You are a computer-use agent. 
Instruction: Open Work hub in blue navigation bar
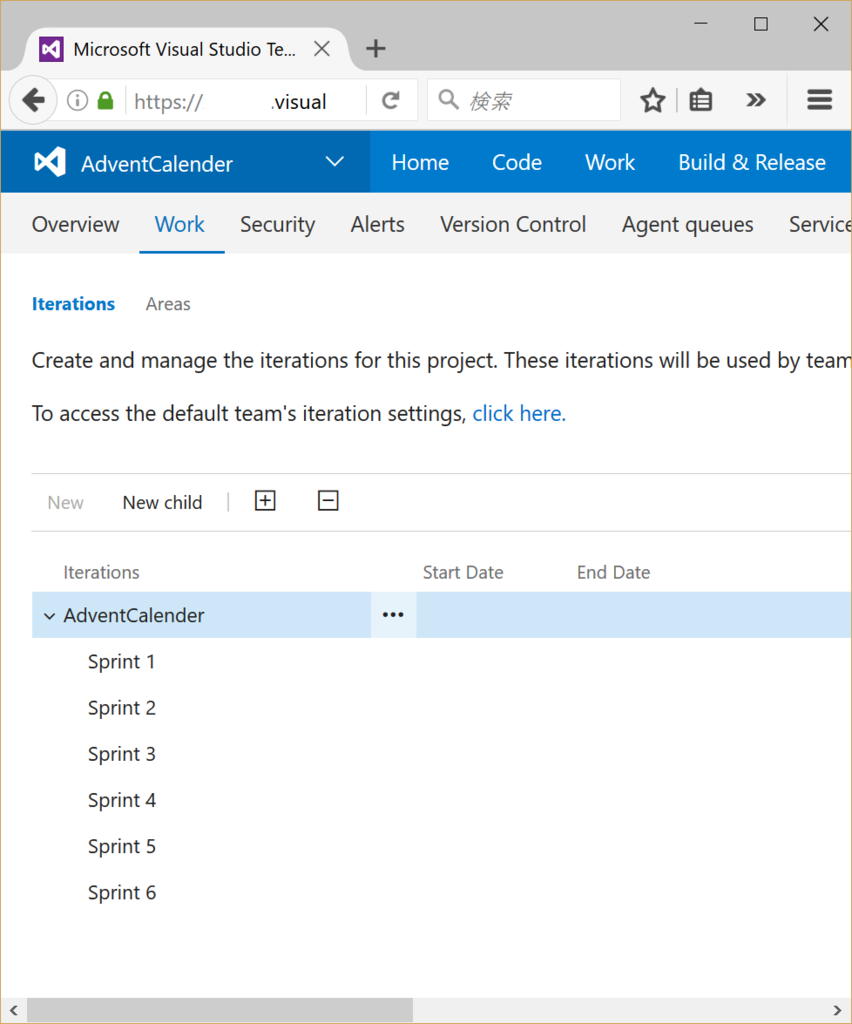pos(609,162)
